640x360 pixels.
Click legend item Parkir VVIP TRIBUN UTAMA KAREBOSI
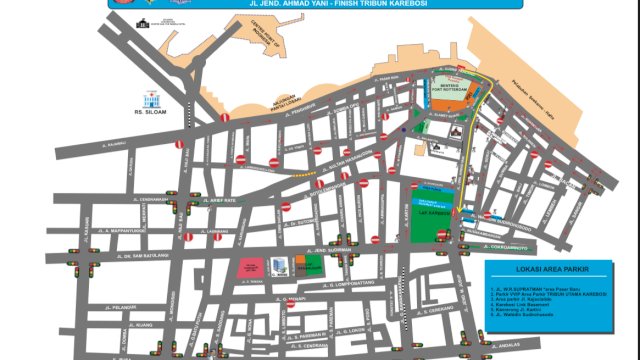click(x=549, y=294)
